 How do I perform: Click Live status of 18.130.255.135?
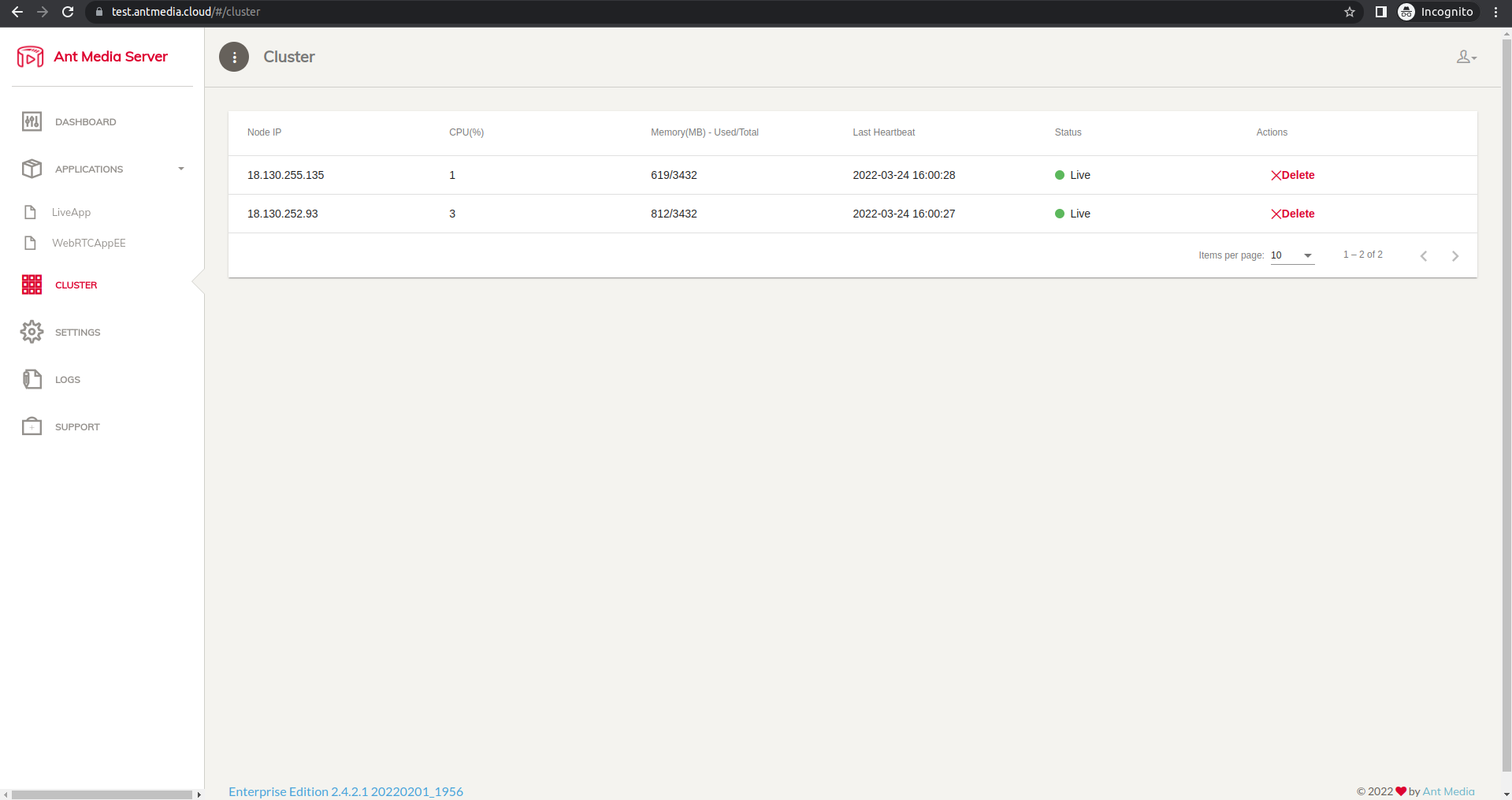[x=1072, y=175]
